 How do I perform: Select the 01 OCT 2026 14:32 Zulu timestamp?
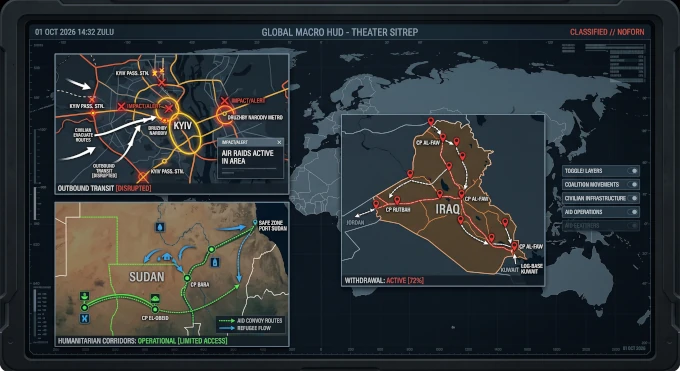[x=75, y=32]
